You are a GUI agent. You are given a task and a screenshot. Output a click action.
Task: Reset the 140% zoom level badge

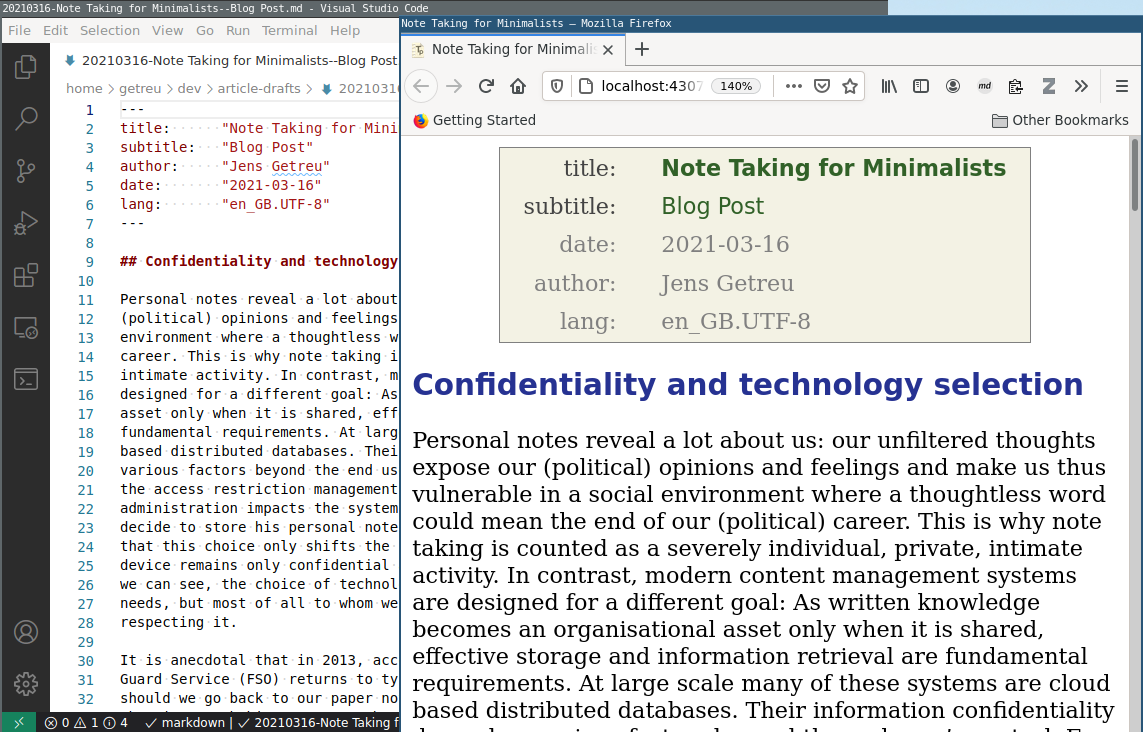click(x=736, y=86)
